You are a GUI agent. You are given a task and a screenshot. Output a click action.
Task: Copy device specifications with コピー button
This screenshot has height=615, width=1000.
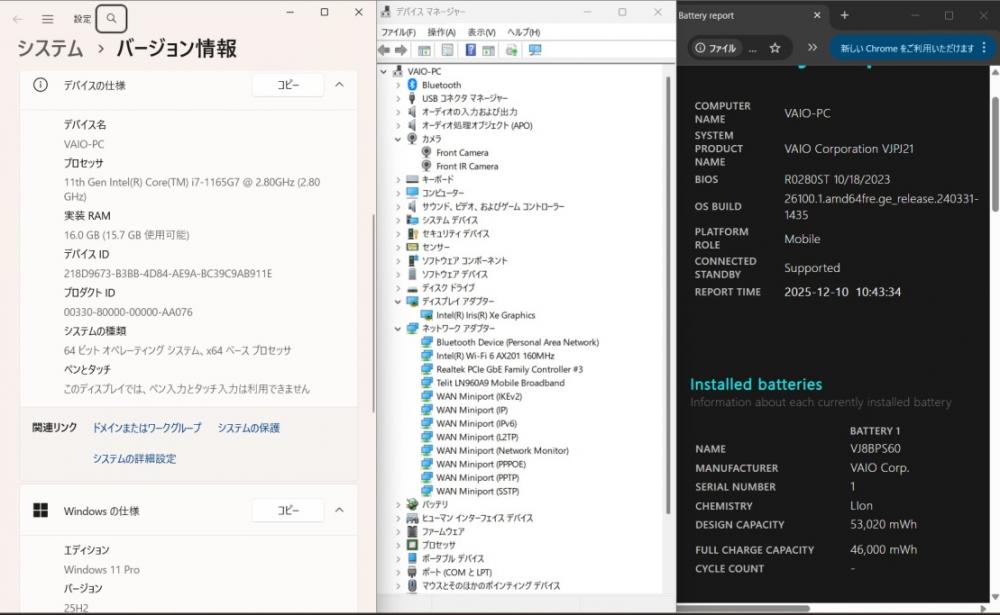[x=288, y=85]
